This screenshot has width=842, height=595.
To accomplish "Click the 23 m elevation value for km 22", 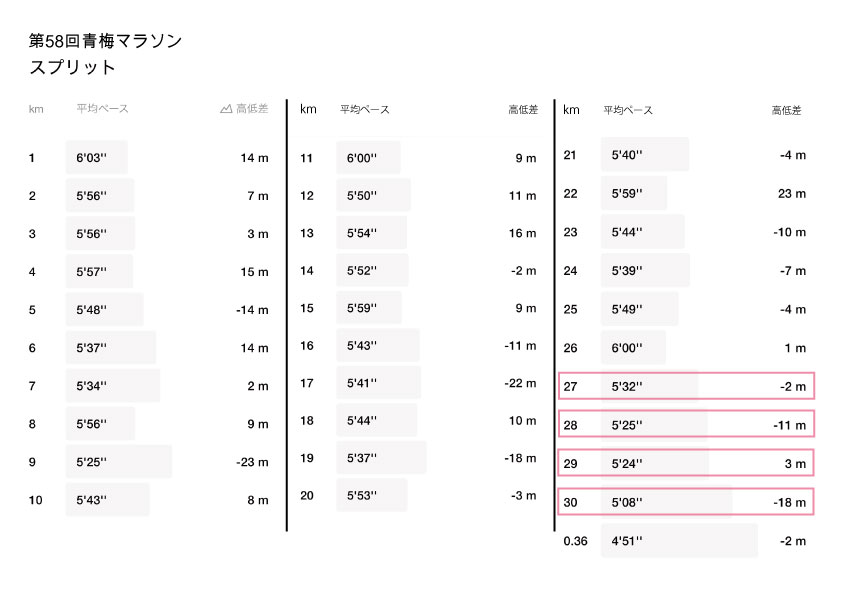I will [791, 193].
